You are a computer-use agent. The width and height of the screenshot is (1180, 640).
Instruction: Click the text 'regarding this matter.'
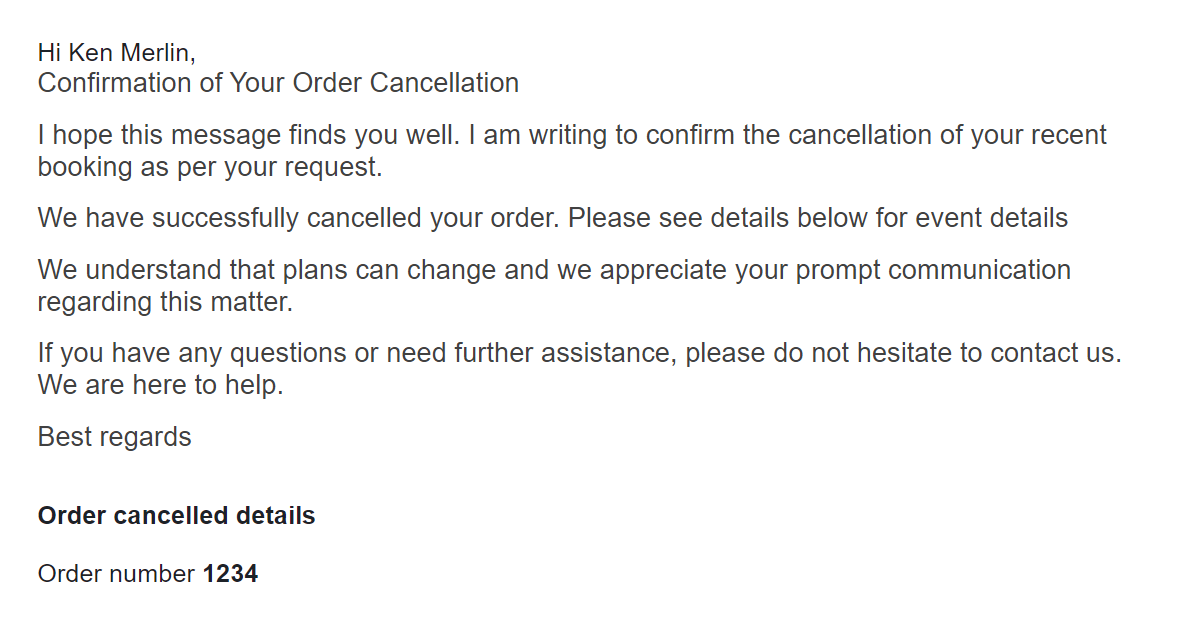point(165,302)
